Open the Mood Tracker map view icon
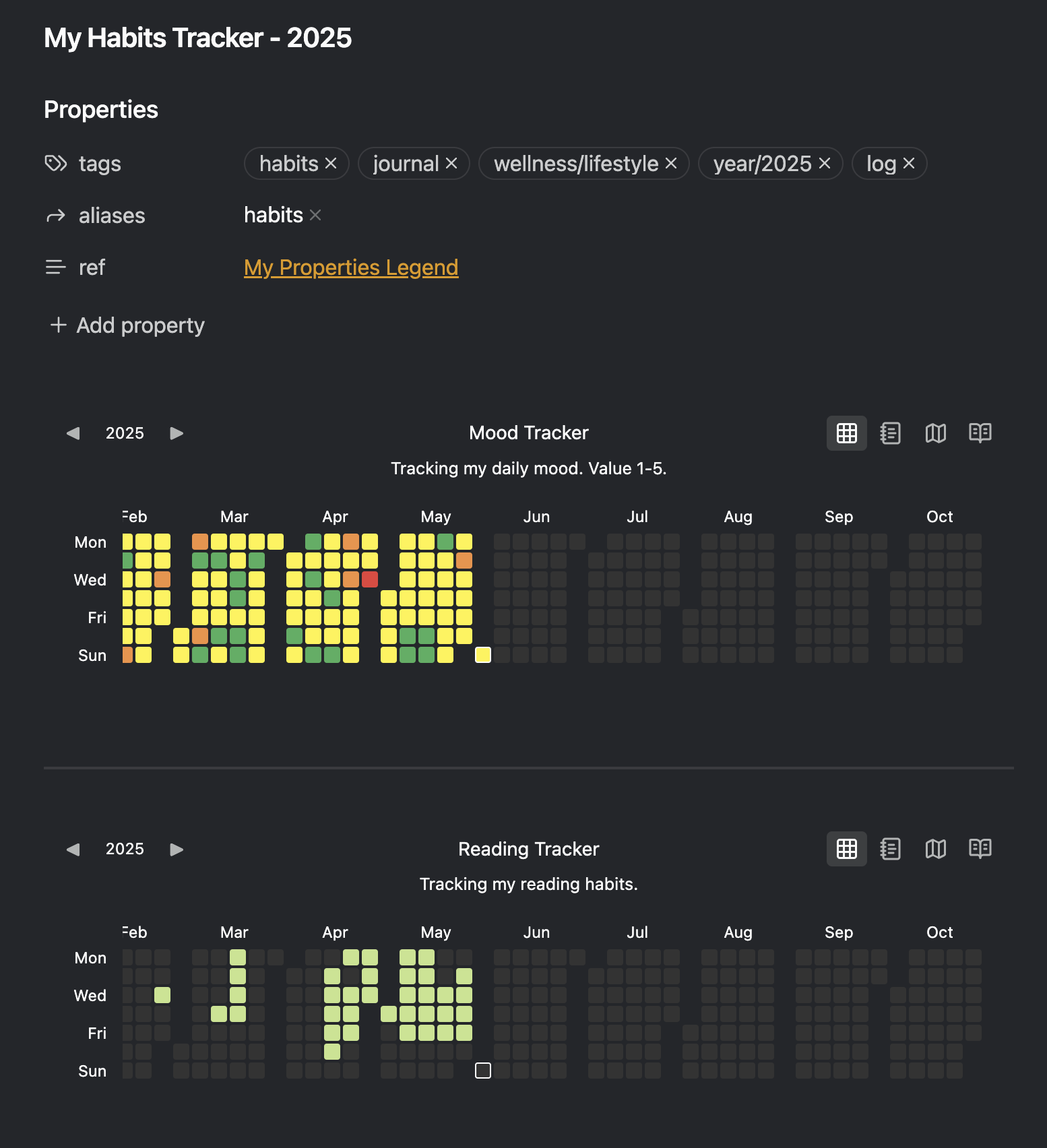 (x=935, y=433)
